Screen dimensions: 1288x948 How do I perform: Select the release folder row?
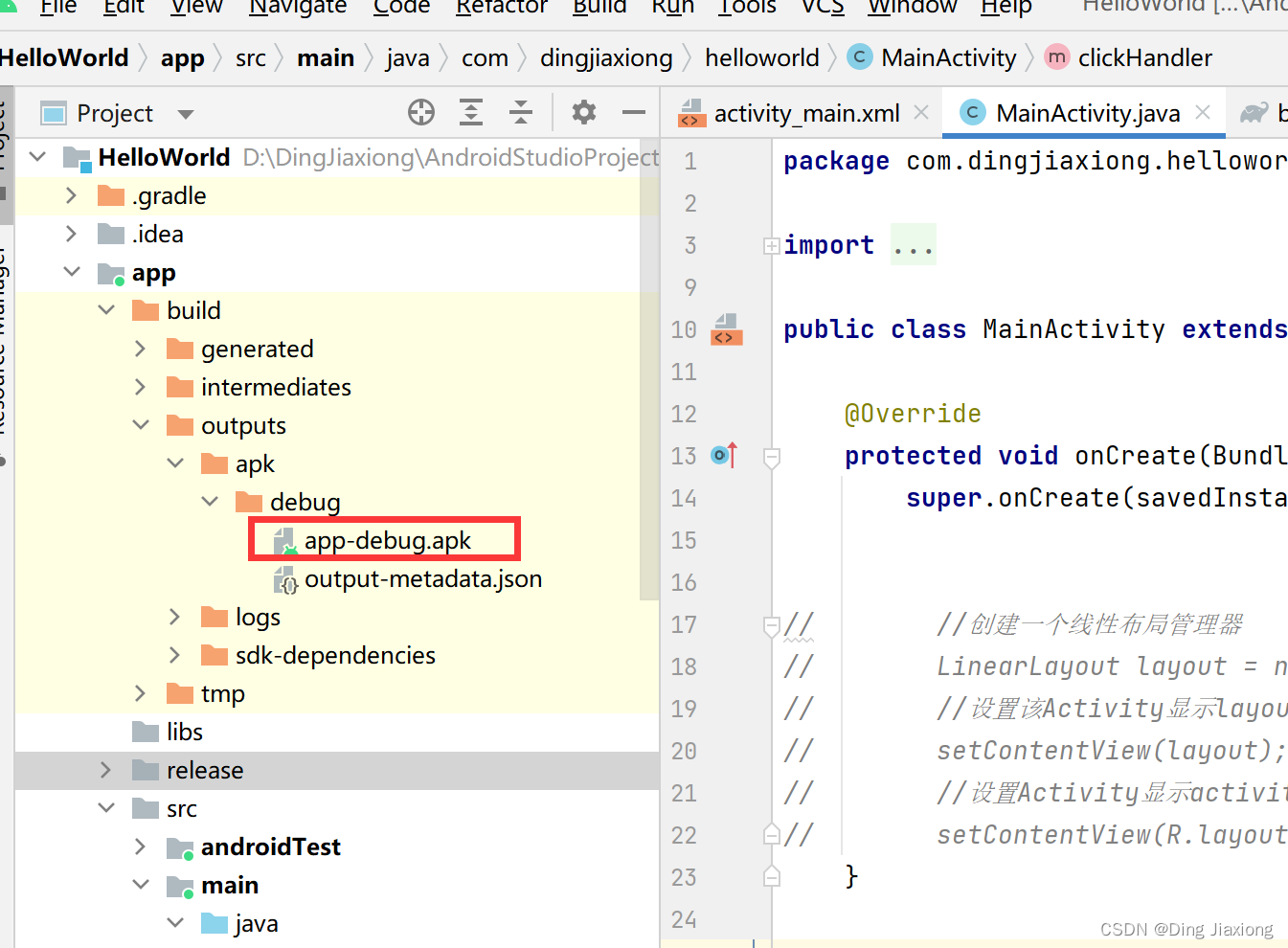point(337,770)
